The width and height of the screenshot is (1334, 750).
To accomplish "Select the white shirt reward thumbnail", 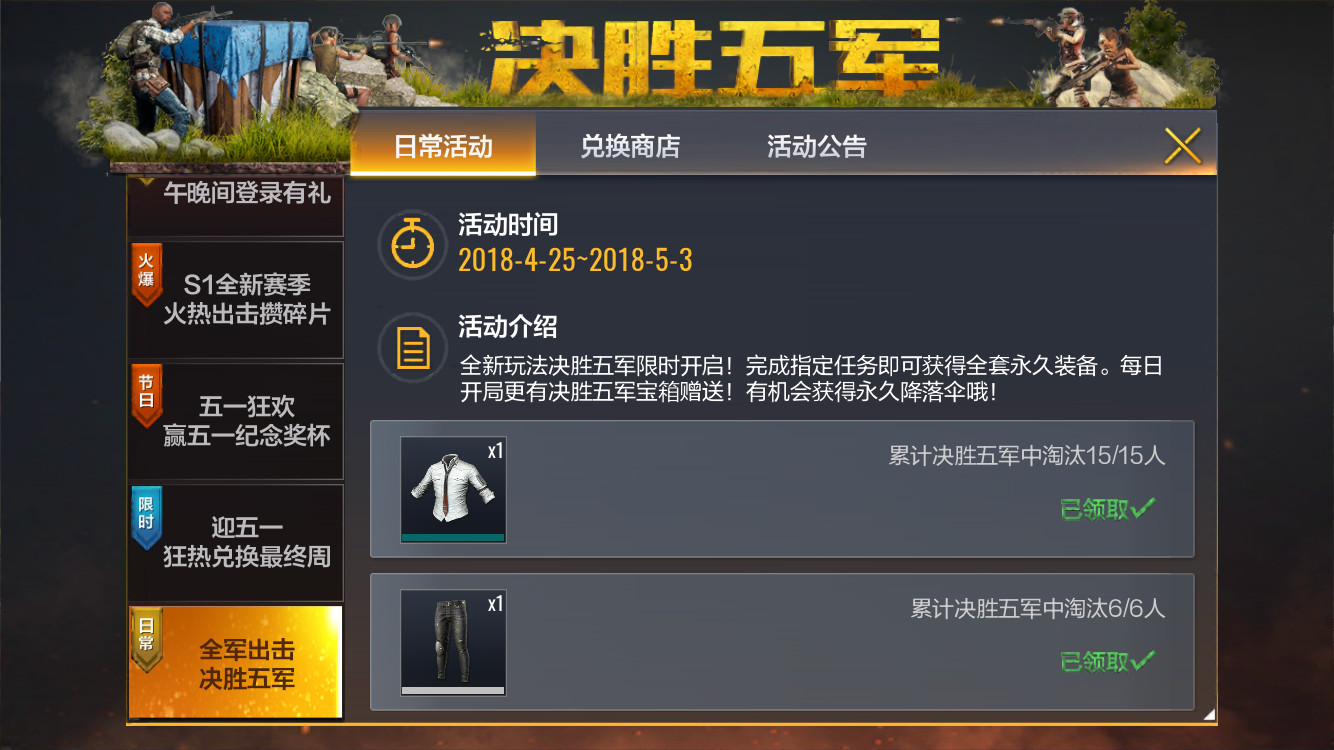I will tap(453, 490).
